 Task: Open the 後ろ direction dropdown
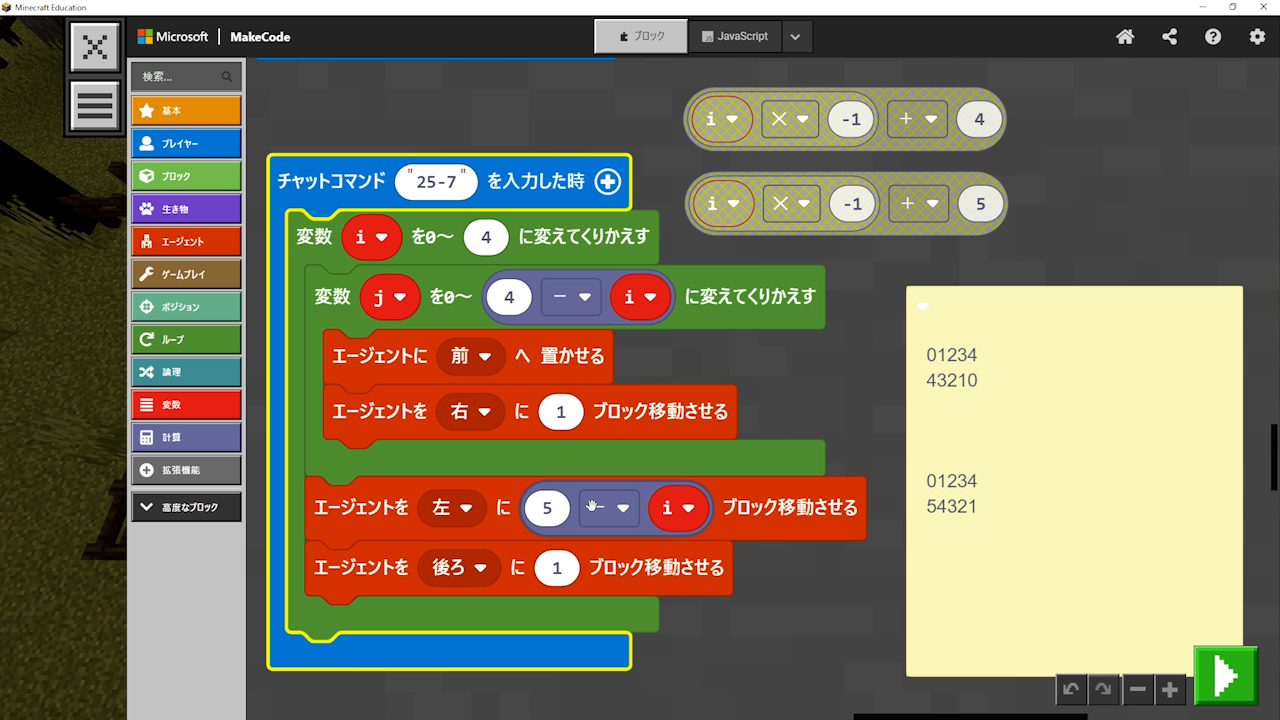coord(459,568)
